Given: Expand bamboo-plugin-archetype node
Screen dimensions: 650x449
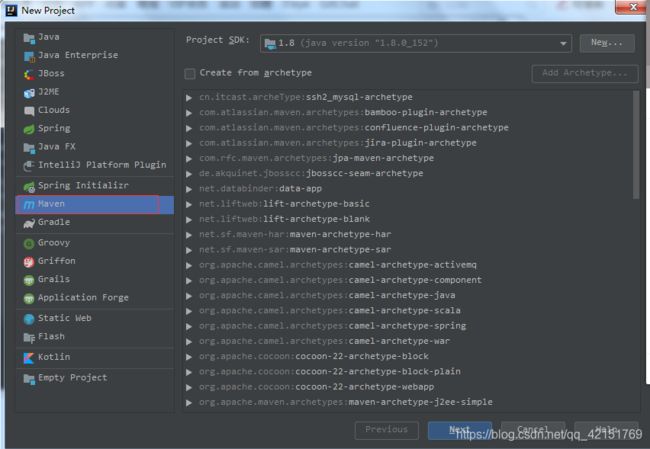Looking at the screenshot, I should [189, 113].
